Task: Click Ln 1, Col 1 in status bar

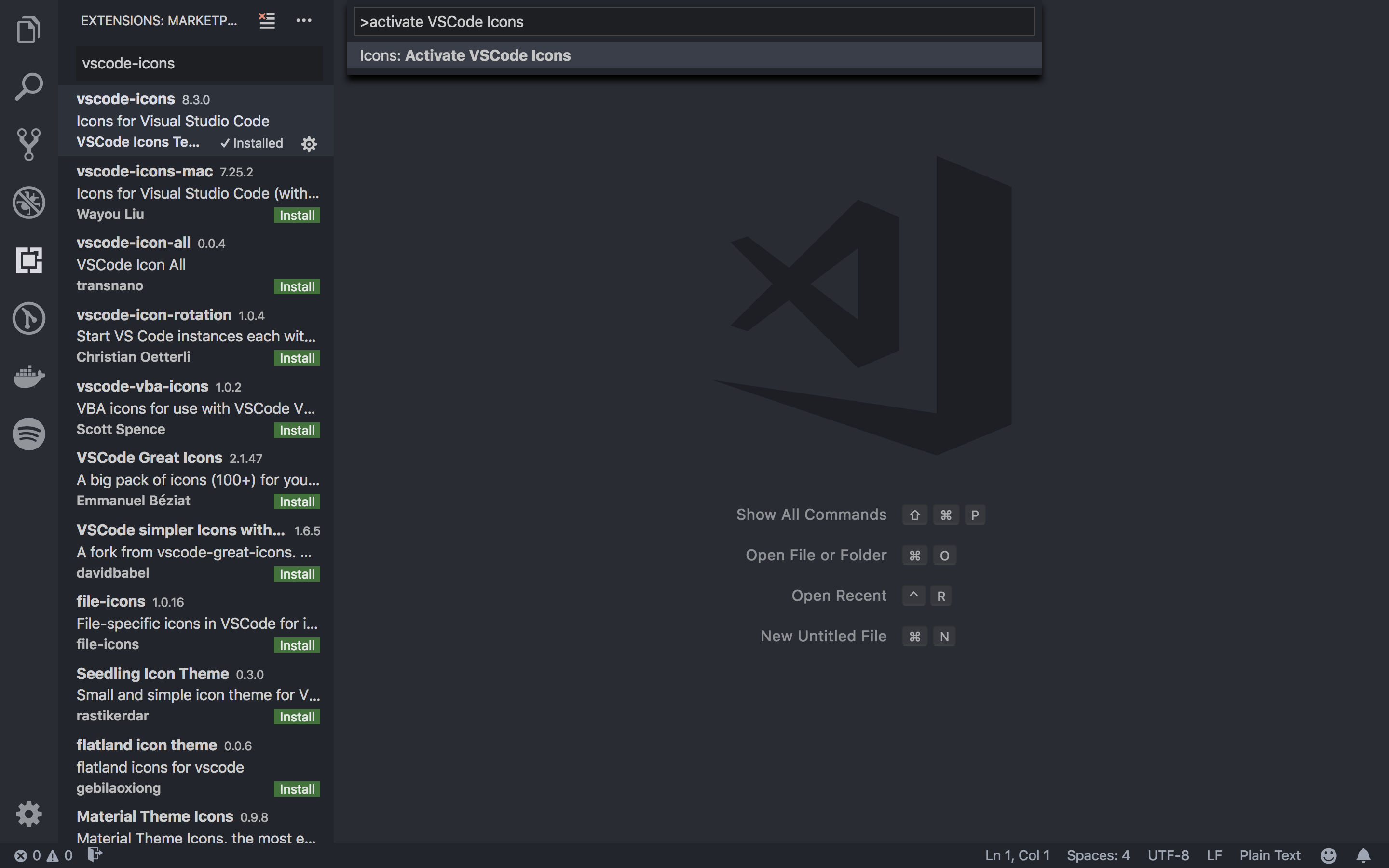Action: 1017,855
